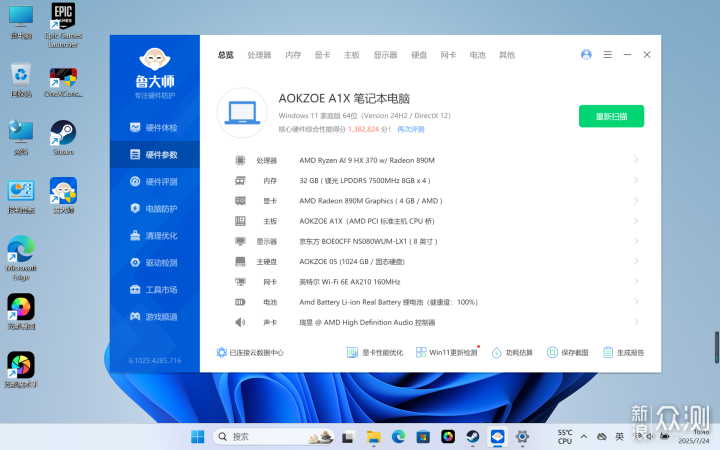Open OneXConsole desktop shortcut

(x=63, y=82)
